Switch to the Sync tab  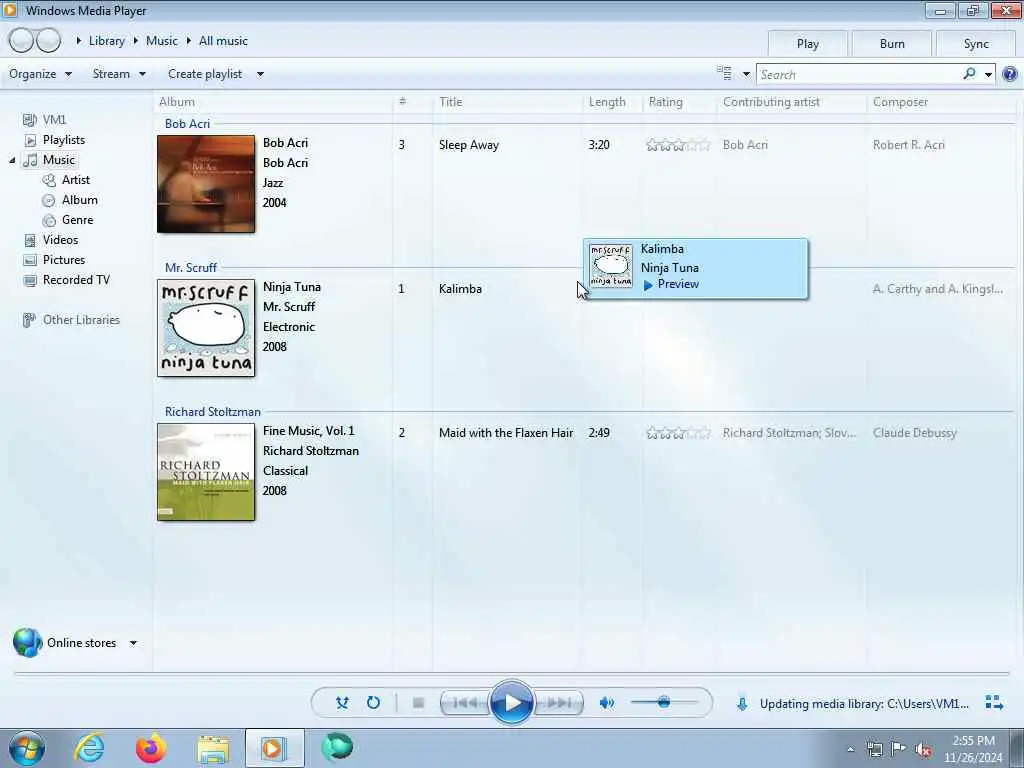(976, 44)
